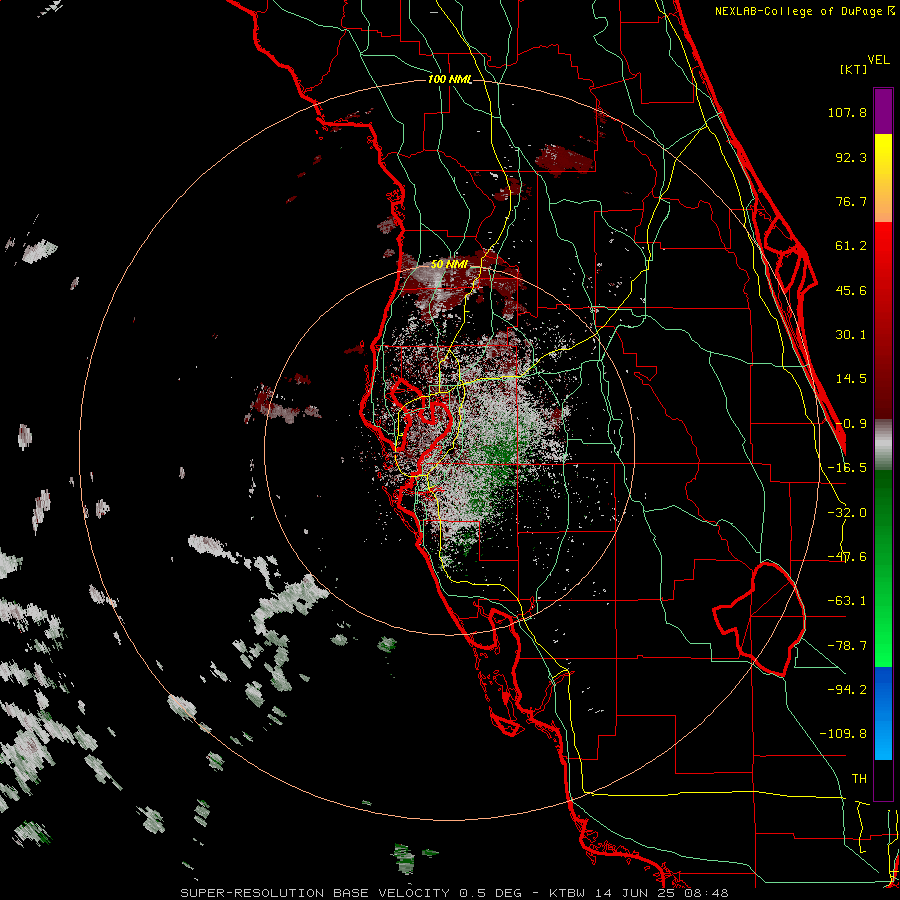900x900 pixels.
Task: Click the '14 JUN 25 08:48' timestamp
Action: (662, 893)
